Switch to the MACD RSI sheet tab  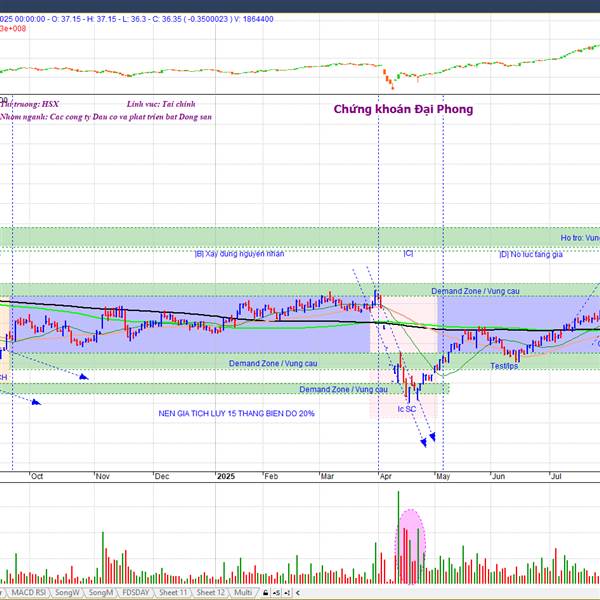click(x=28, y=592)
